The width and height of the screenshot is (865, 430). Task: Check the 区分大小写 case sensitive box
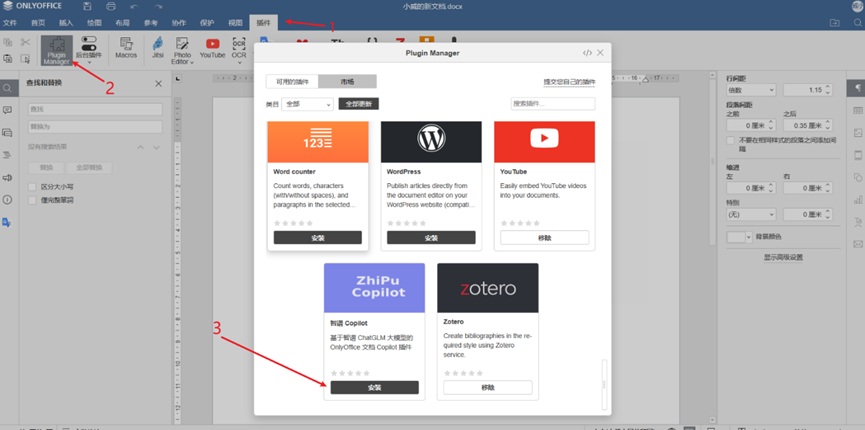[32, 187]
